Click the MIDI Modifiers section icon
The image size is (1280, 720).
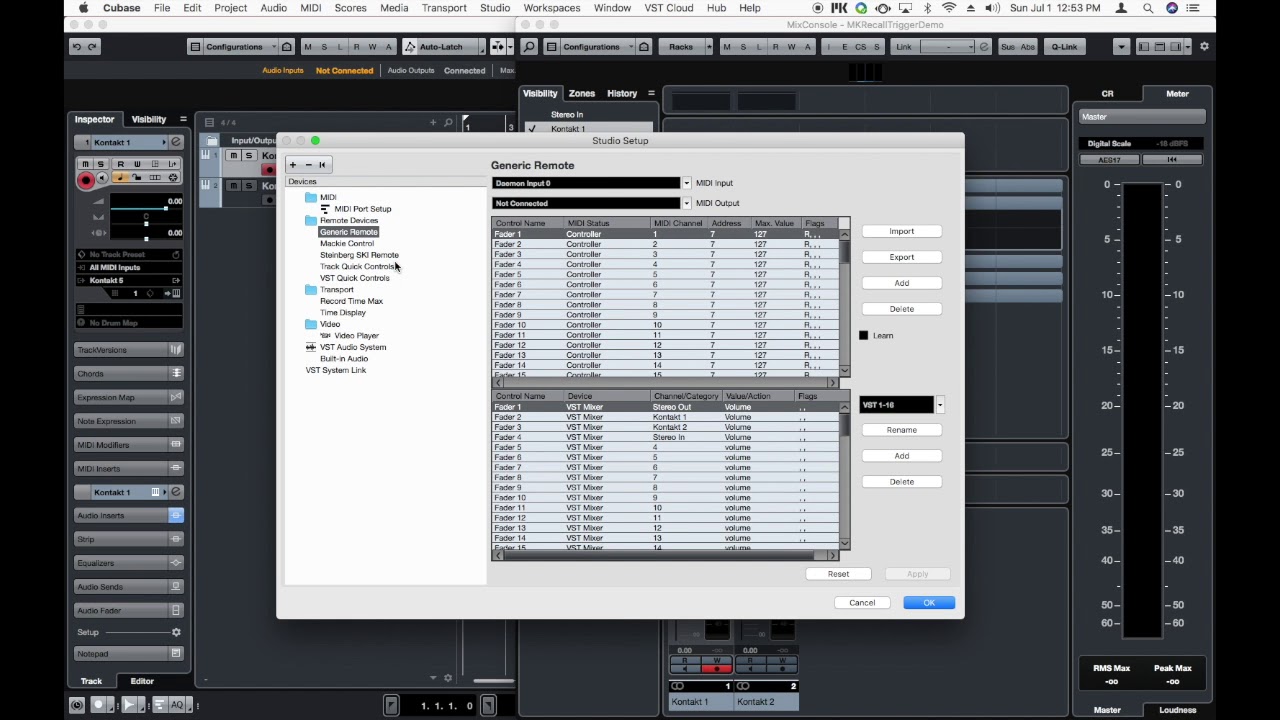pos(176,445)
